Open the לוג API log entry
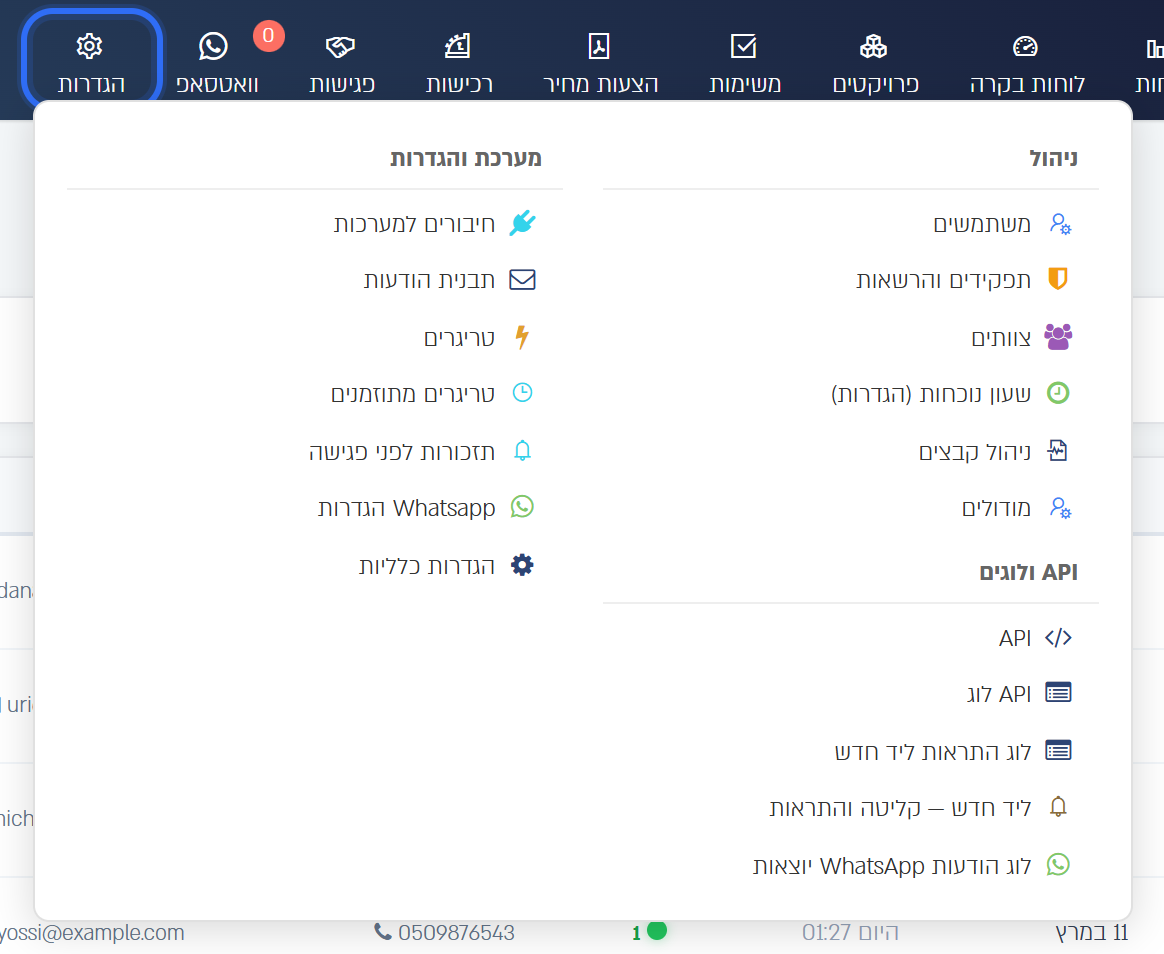The height and width of the screenshot is (954, 1164). [1018, 694]
